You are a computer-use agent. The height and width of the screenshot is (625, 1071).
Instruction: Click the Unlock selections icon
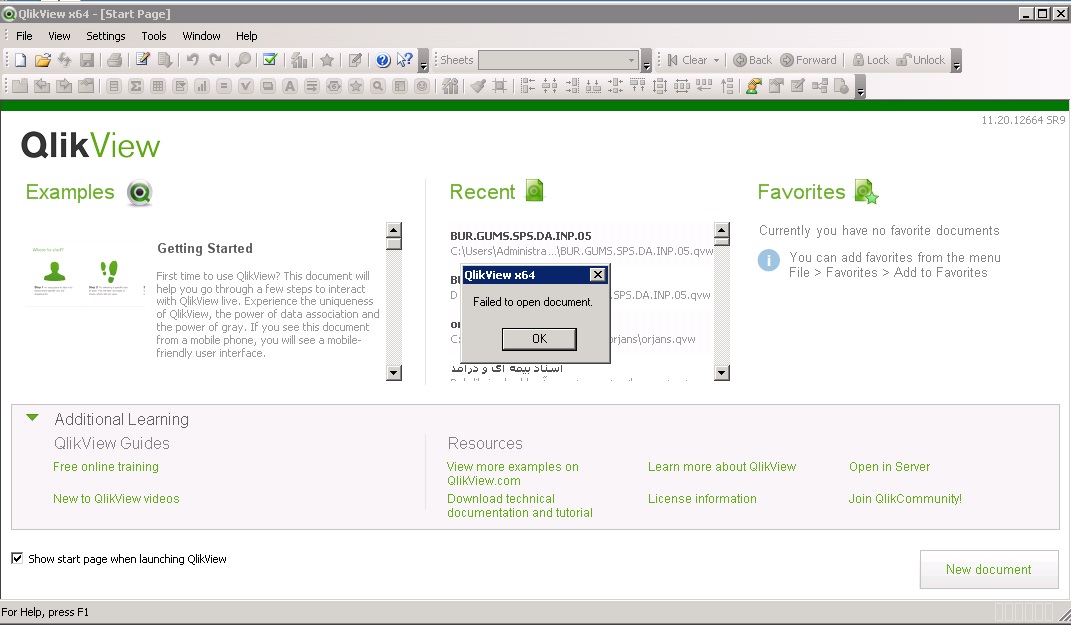coord(921,60)
